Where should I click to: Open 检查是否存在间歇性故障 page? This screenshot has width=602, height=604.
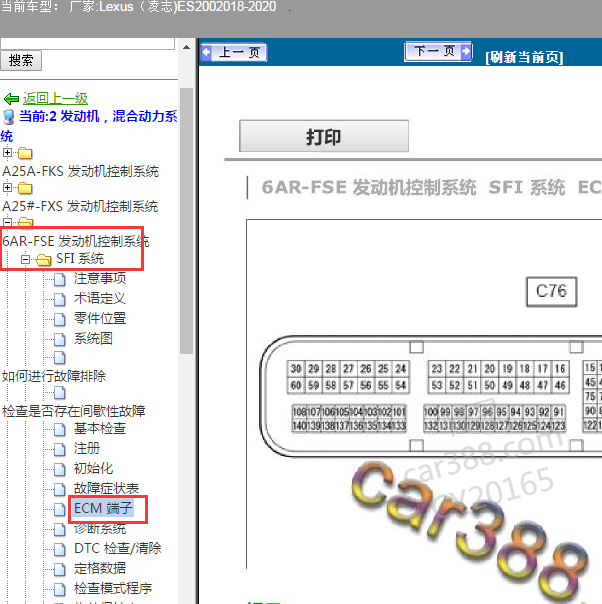tap(74, 411)
